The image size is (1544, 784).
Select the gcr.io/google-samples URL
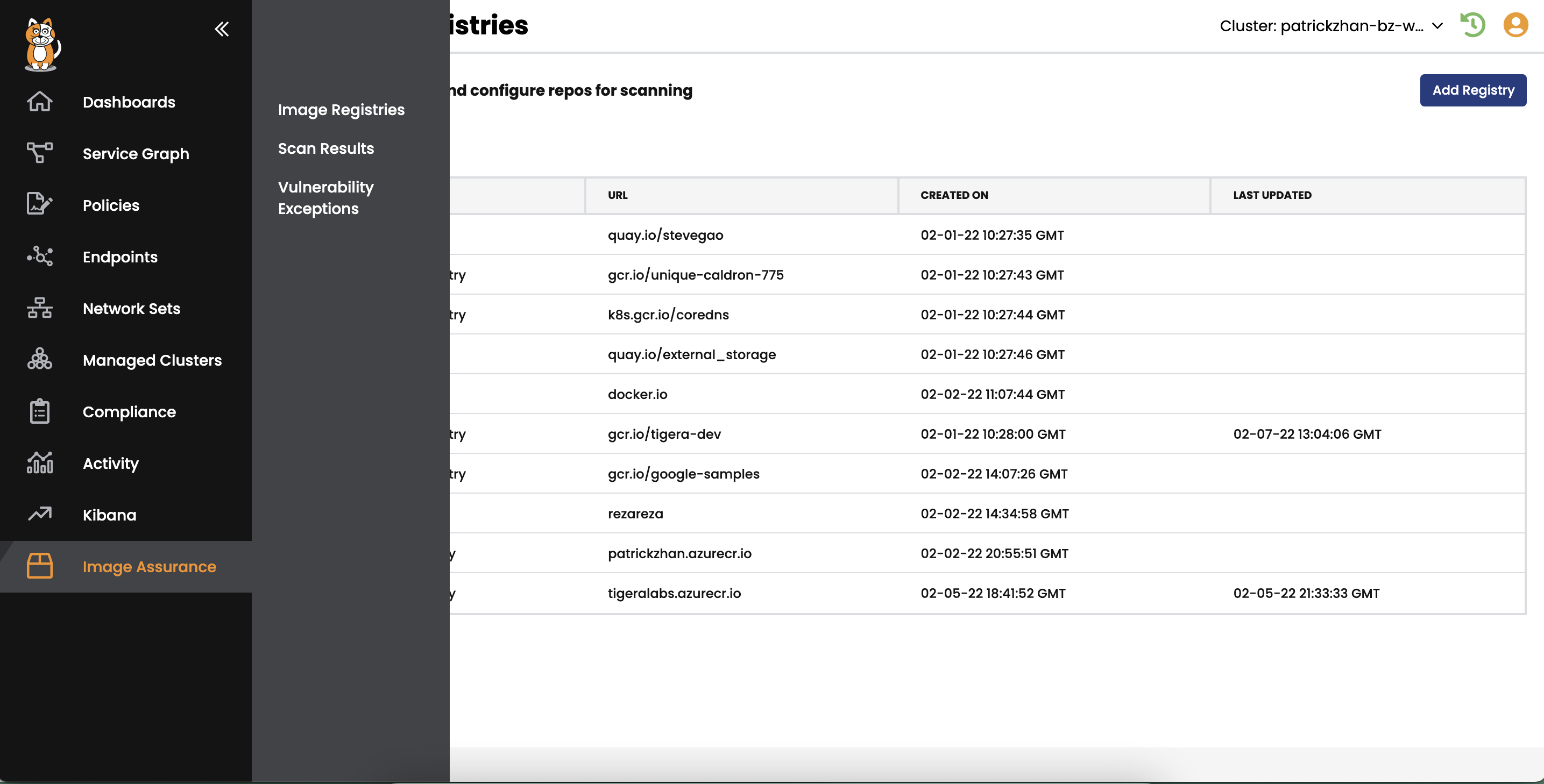click(x=683, y=473)
